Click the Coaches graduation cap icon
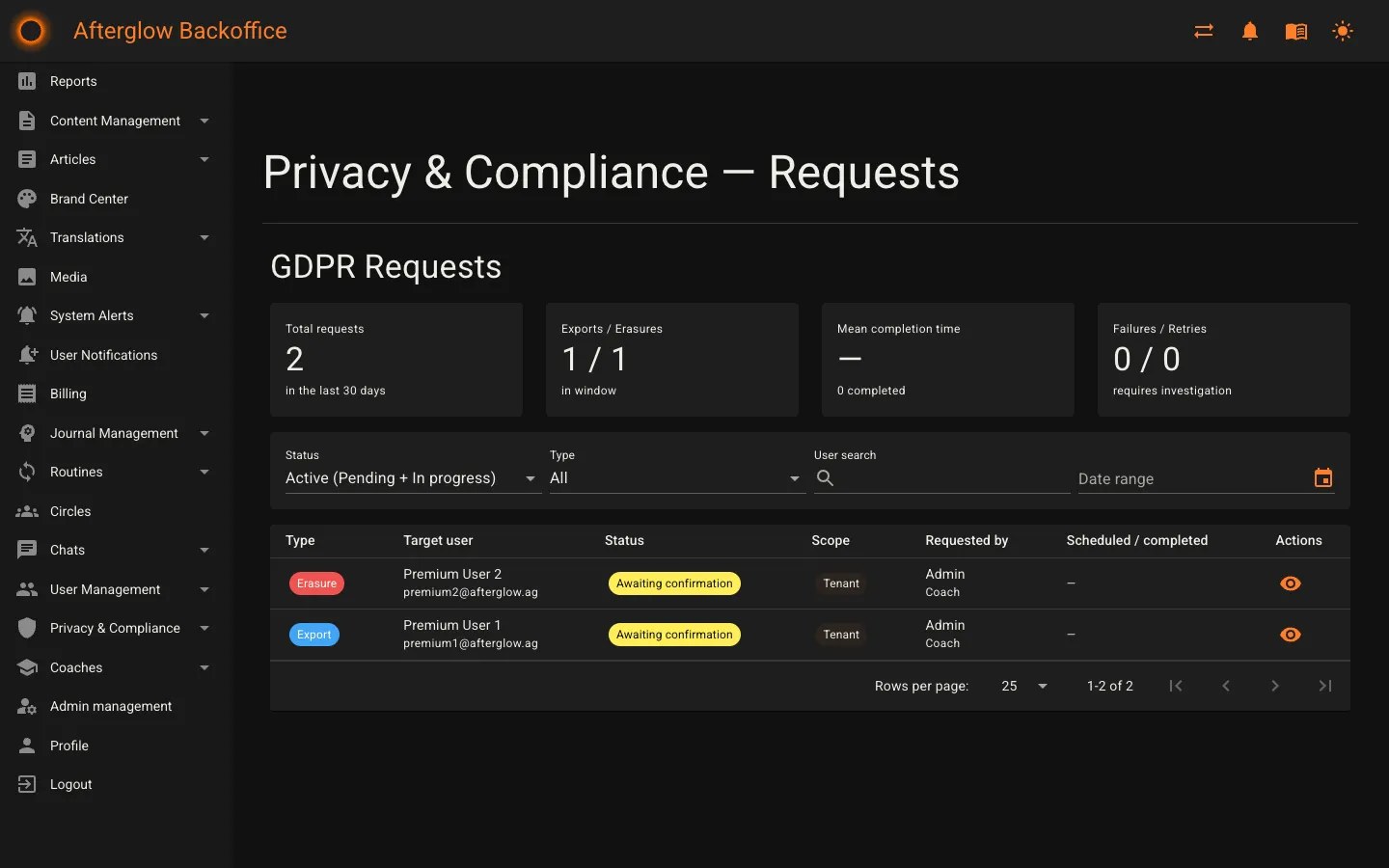This screenshot has width=1389, height=868. (x=27, y=667)
